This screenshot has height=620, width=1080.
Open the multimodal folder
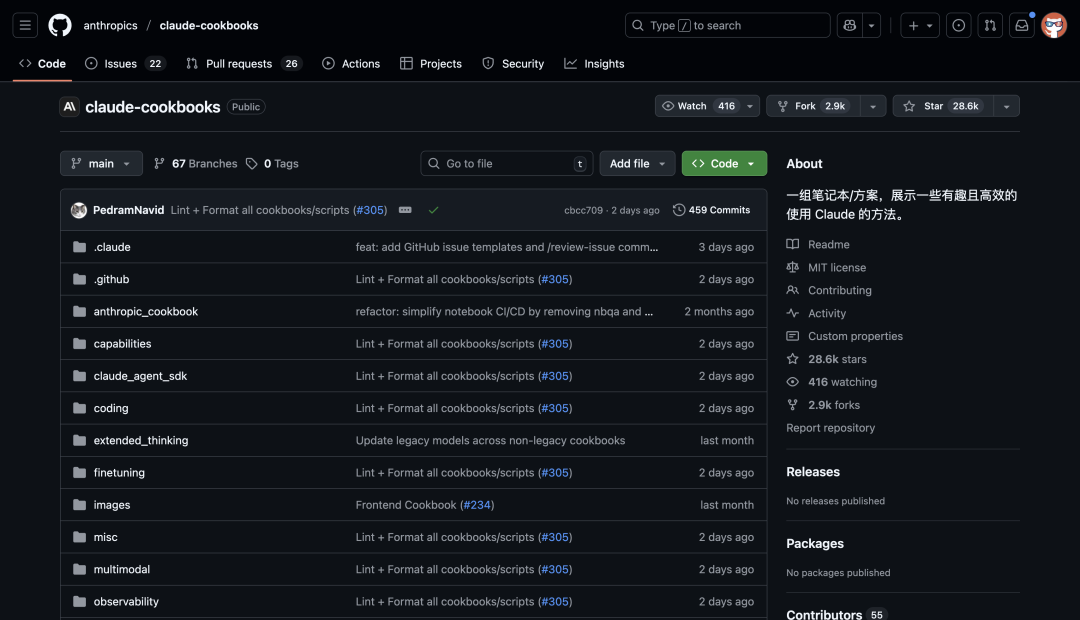pyautogui.click(x=122, y=570)
